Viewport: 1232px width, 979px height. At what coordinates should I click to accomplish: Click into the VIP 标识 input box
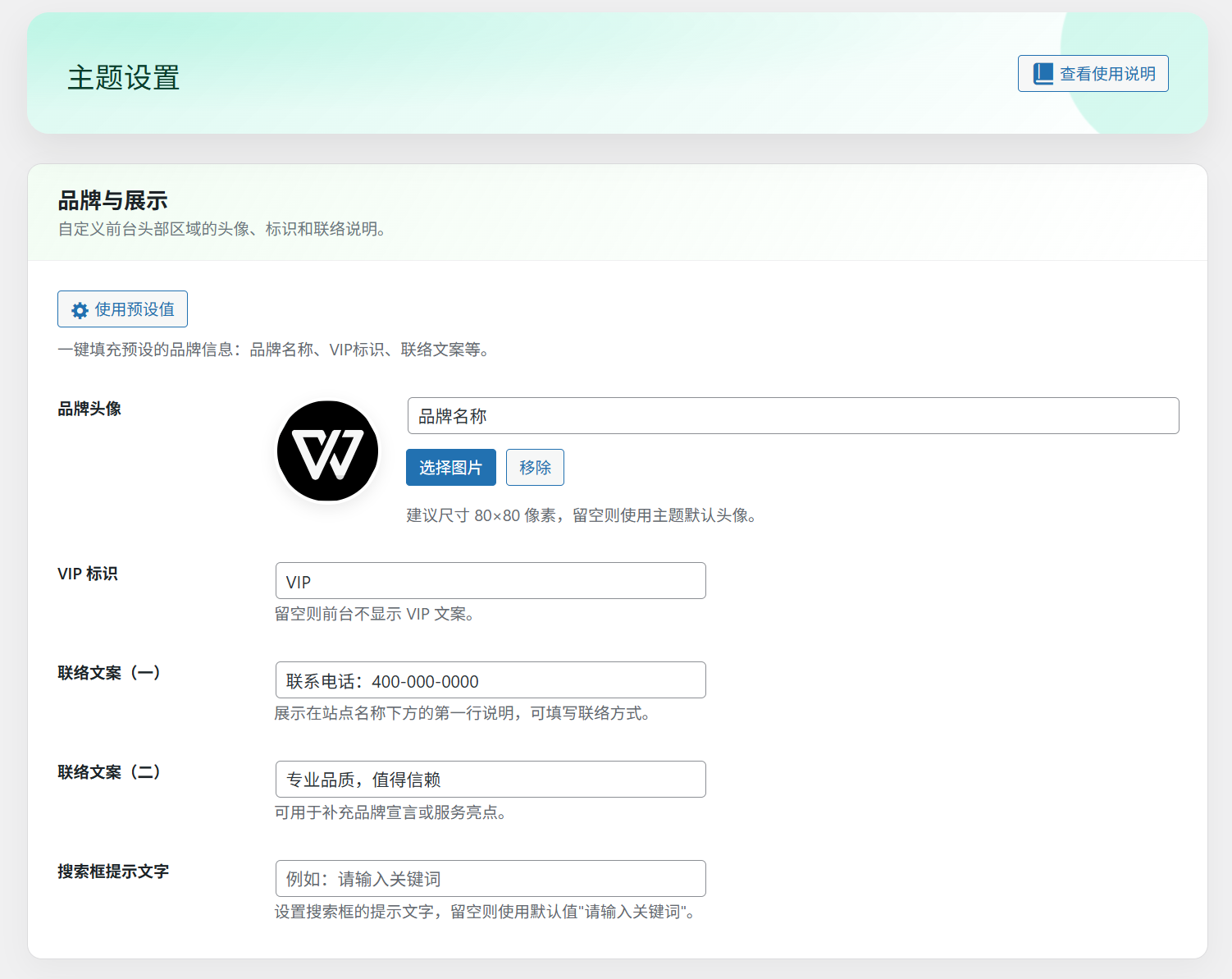coord(491,581)
